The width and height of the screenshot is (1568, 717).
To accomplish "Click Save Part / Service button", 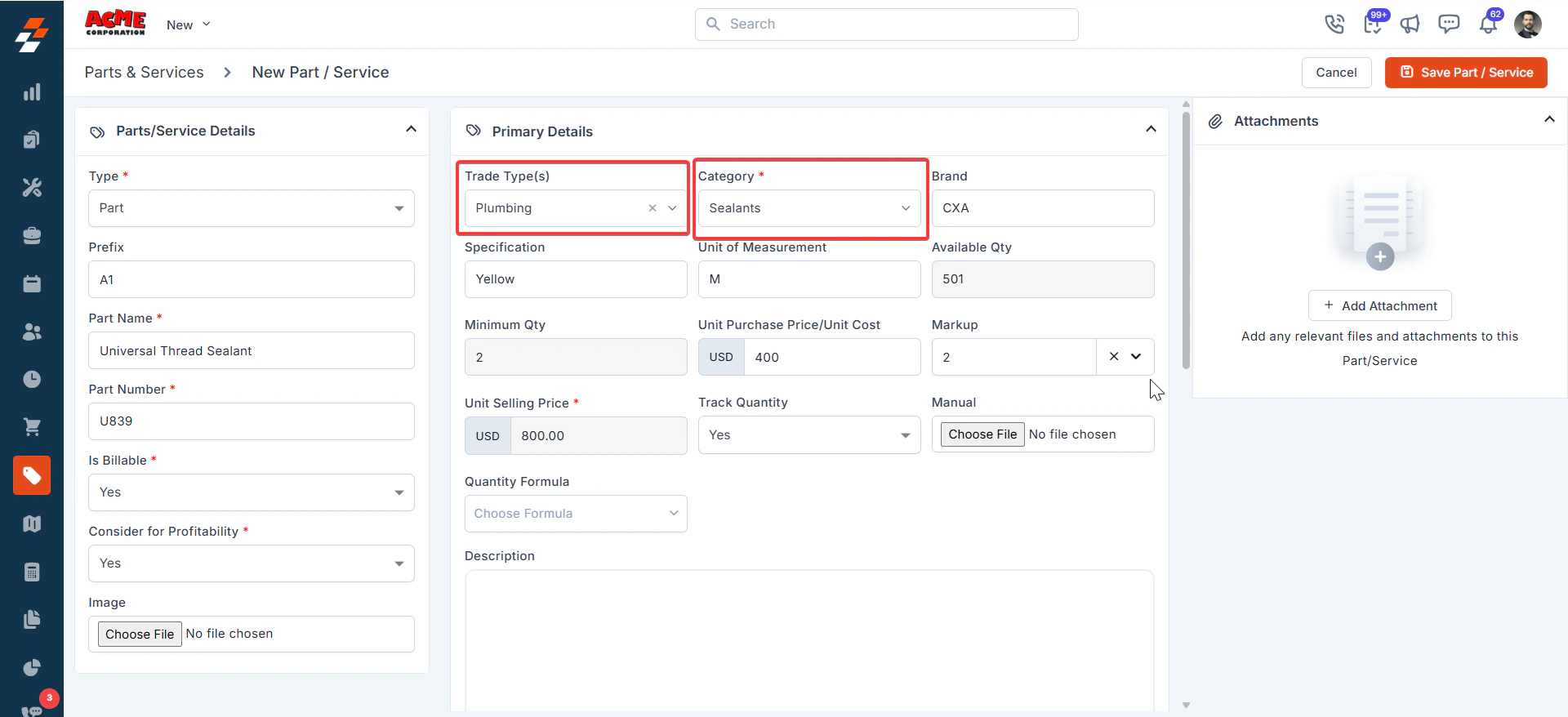I will pyautogui.click(x=1466, y=73).
